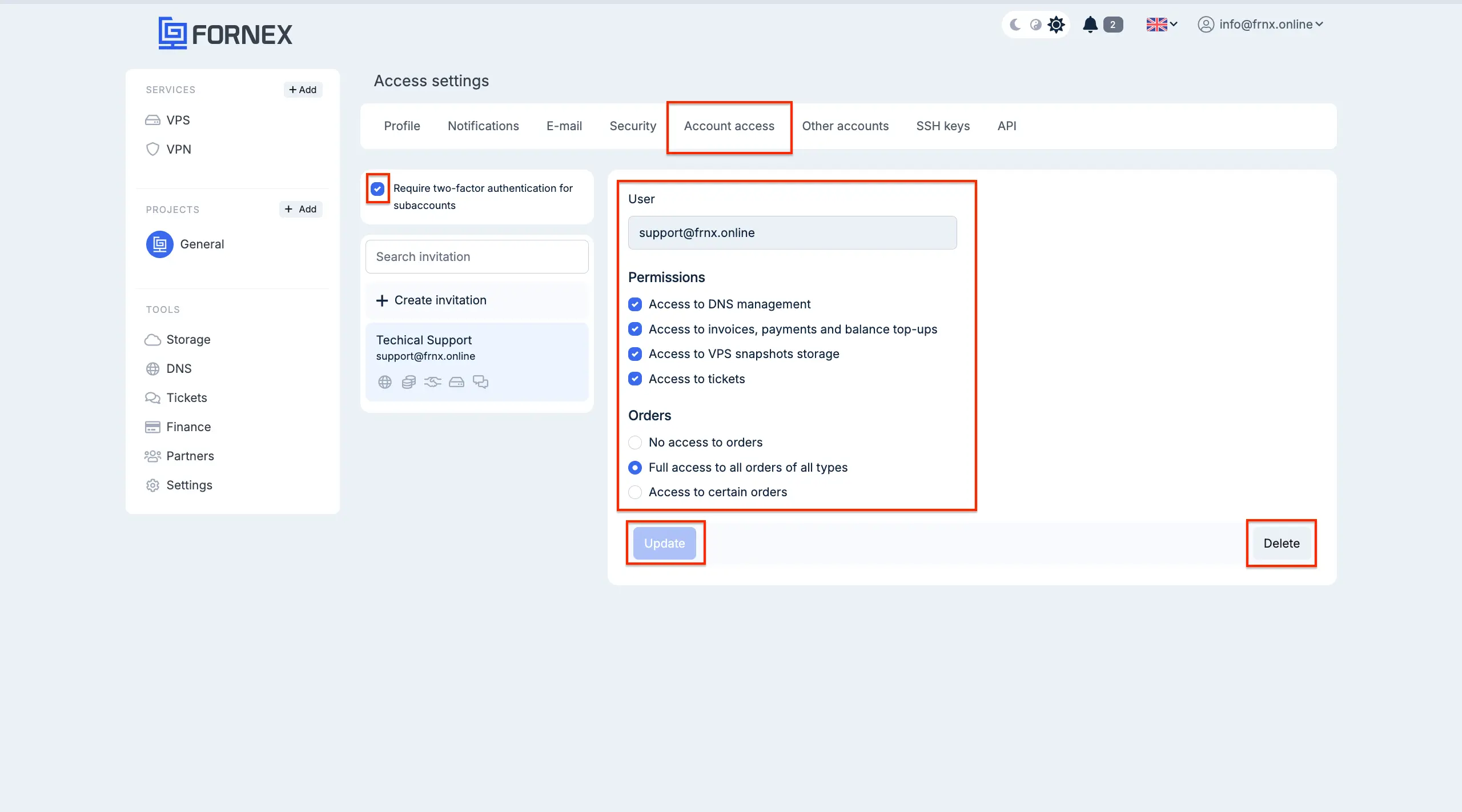Click the Finance card icon

point(152,427)
